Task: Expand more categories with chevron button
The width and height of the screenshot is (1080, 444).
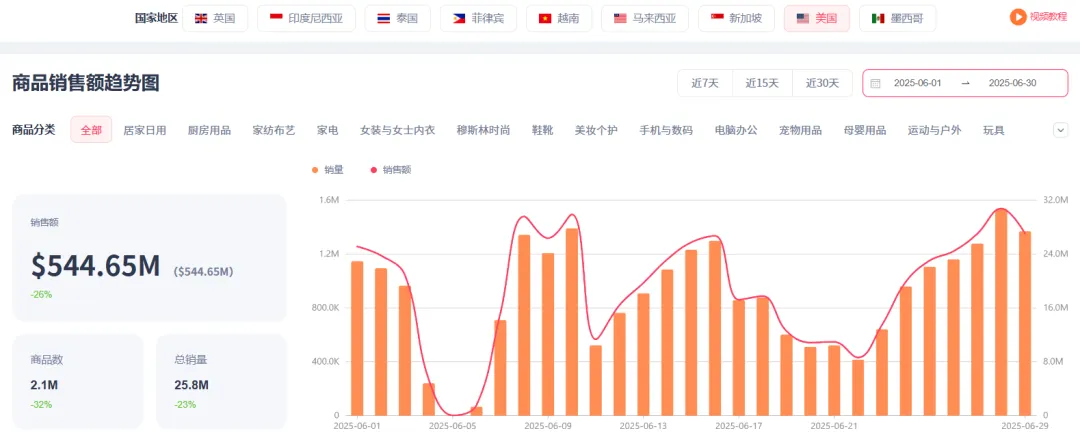Action: click(1060, 129)
